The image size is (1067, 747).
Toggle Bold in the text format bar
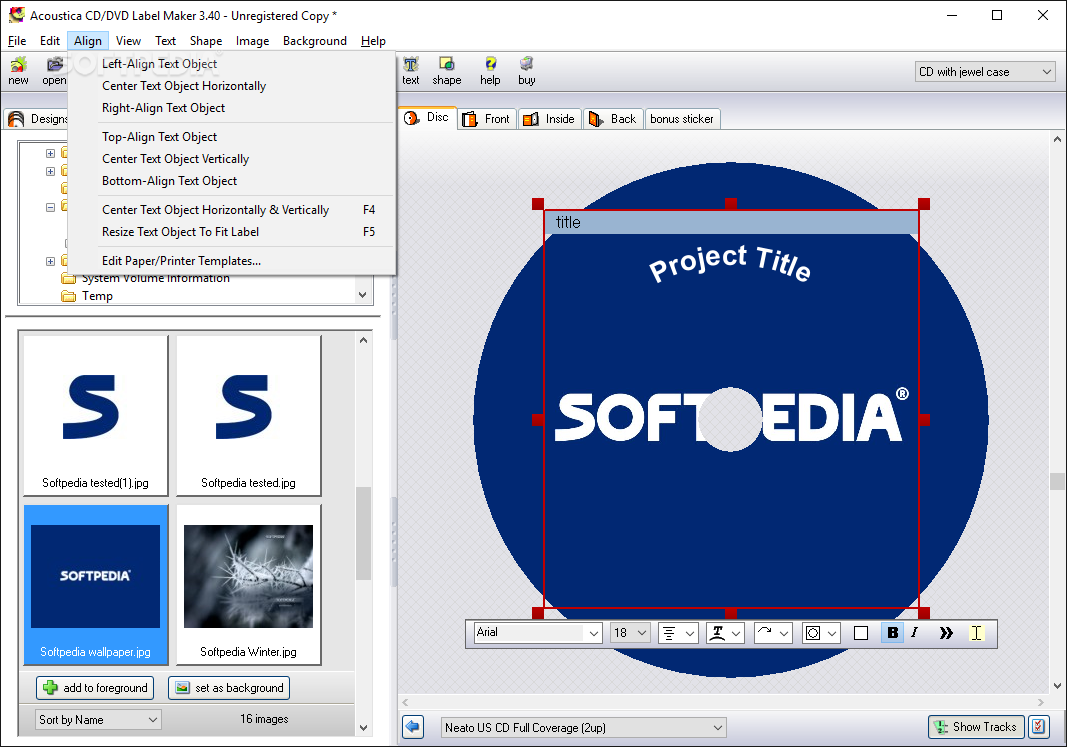pyautogui.click(x=892, y=633)
